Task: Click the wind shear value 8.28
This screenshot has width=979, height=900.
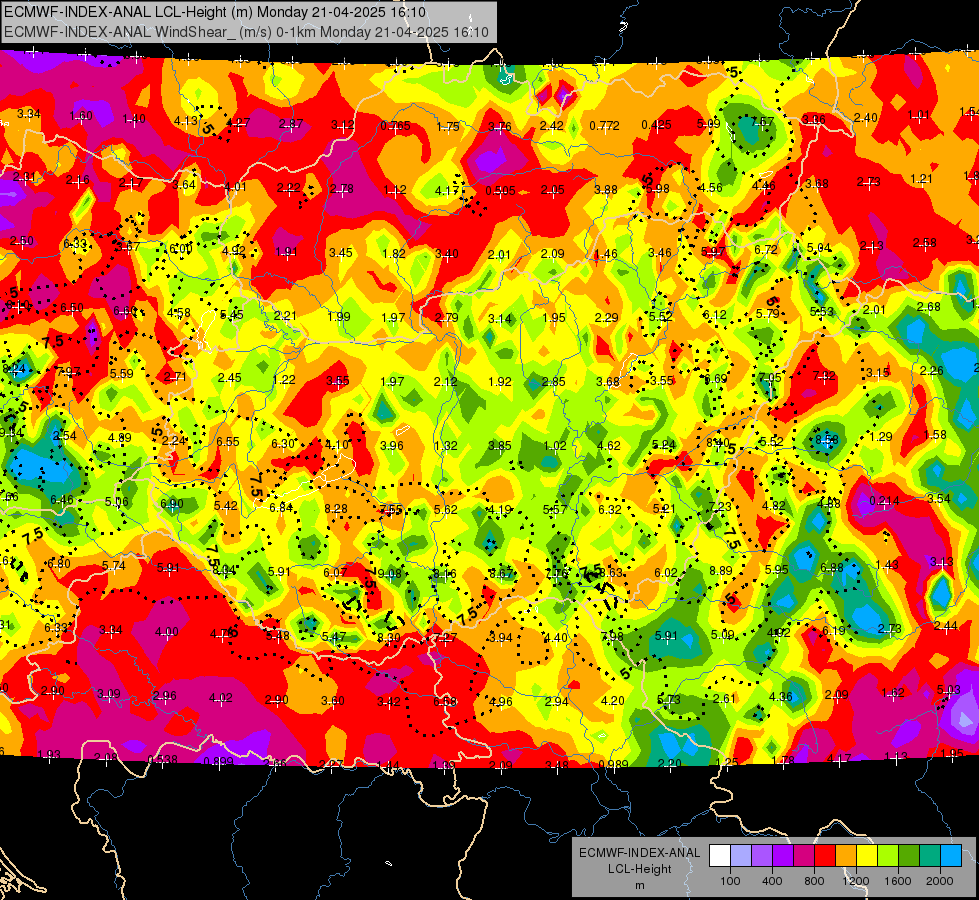Action: pos(336,508)
